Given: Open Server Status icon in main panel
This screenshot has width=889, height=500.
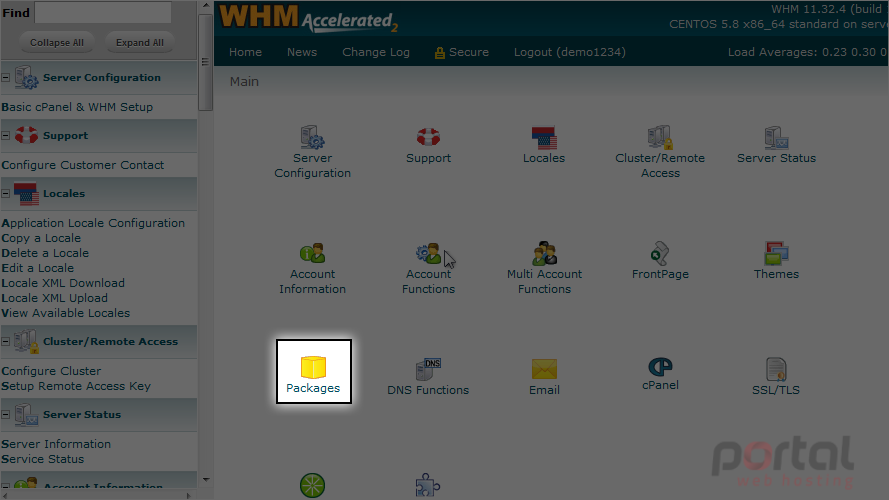Looking at the screenshot, I should point(776,138).
